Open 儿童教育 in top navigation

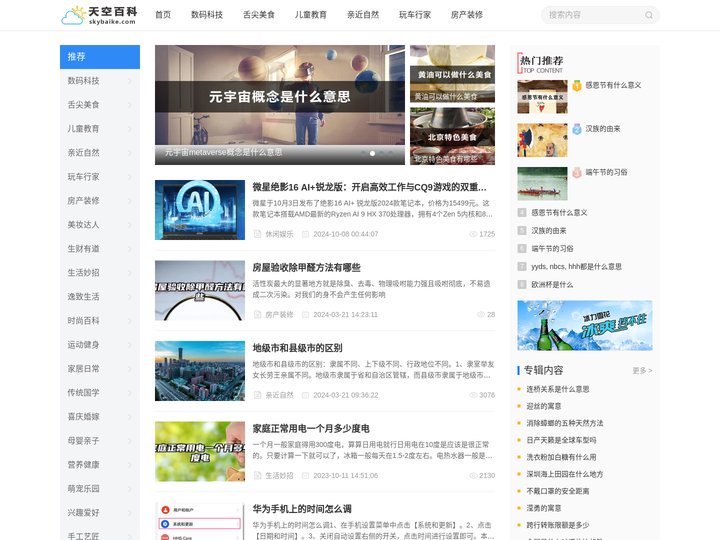tap(310, 15)
